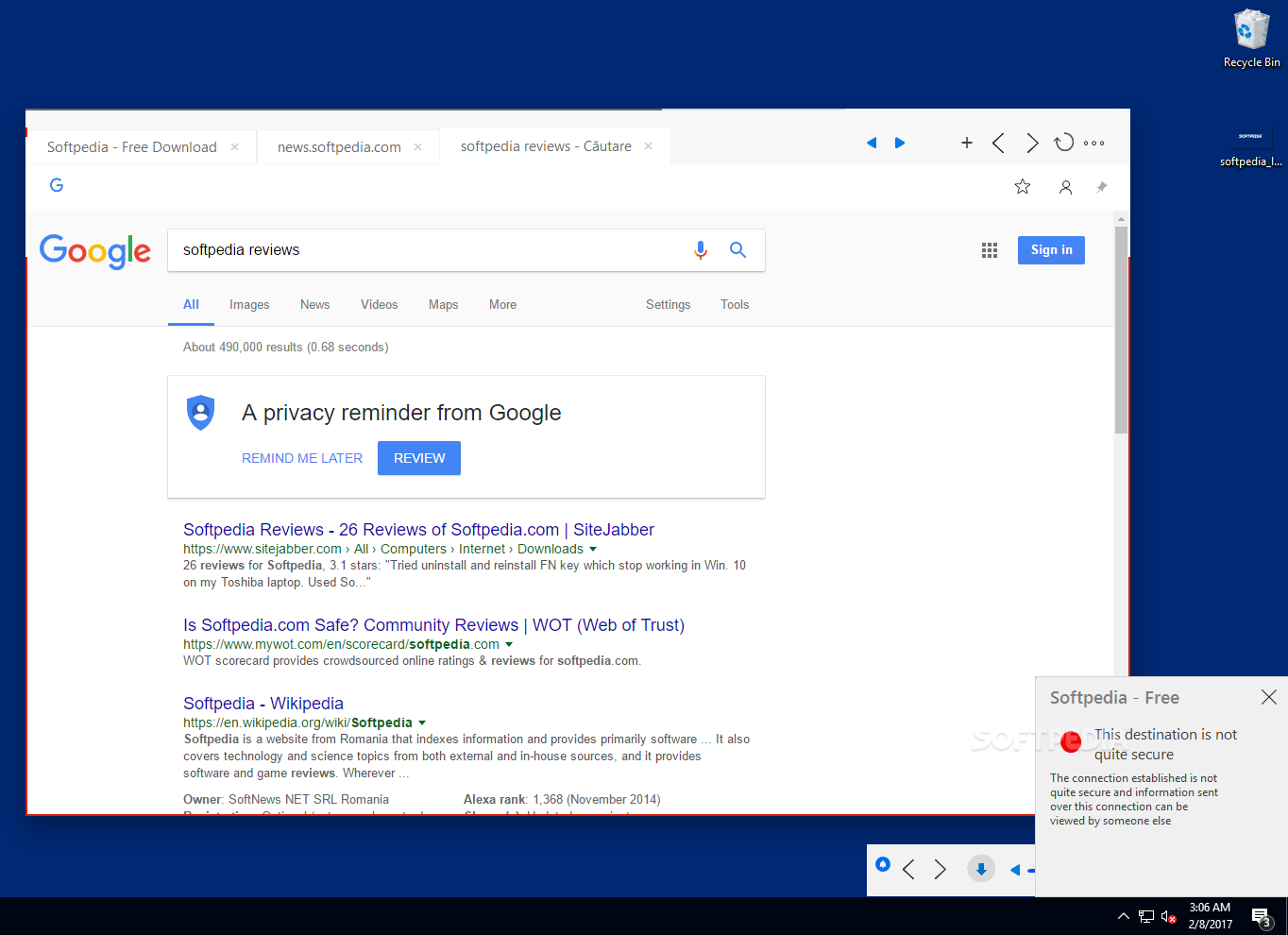The width and height of the screenshot is (1288, 935).
Task: Expand the mywot.com URL dropdown arrow
Action: 509,644
